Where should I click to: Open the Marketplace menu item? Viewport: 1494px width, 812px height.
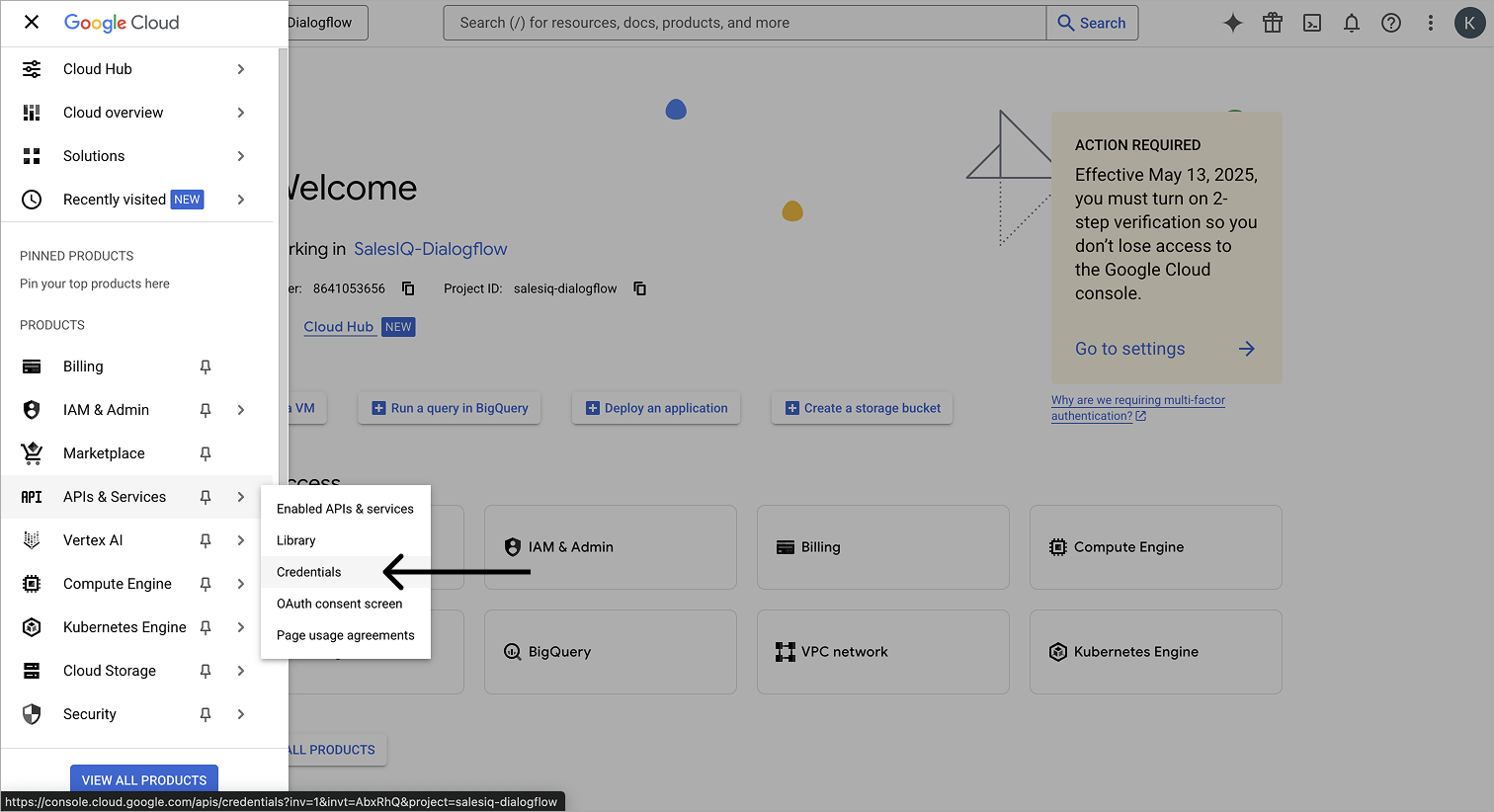136,453
